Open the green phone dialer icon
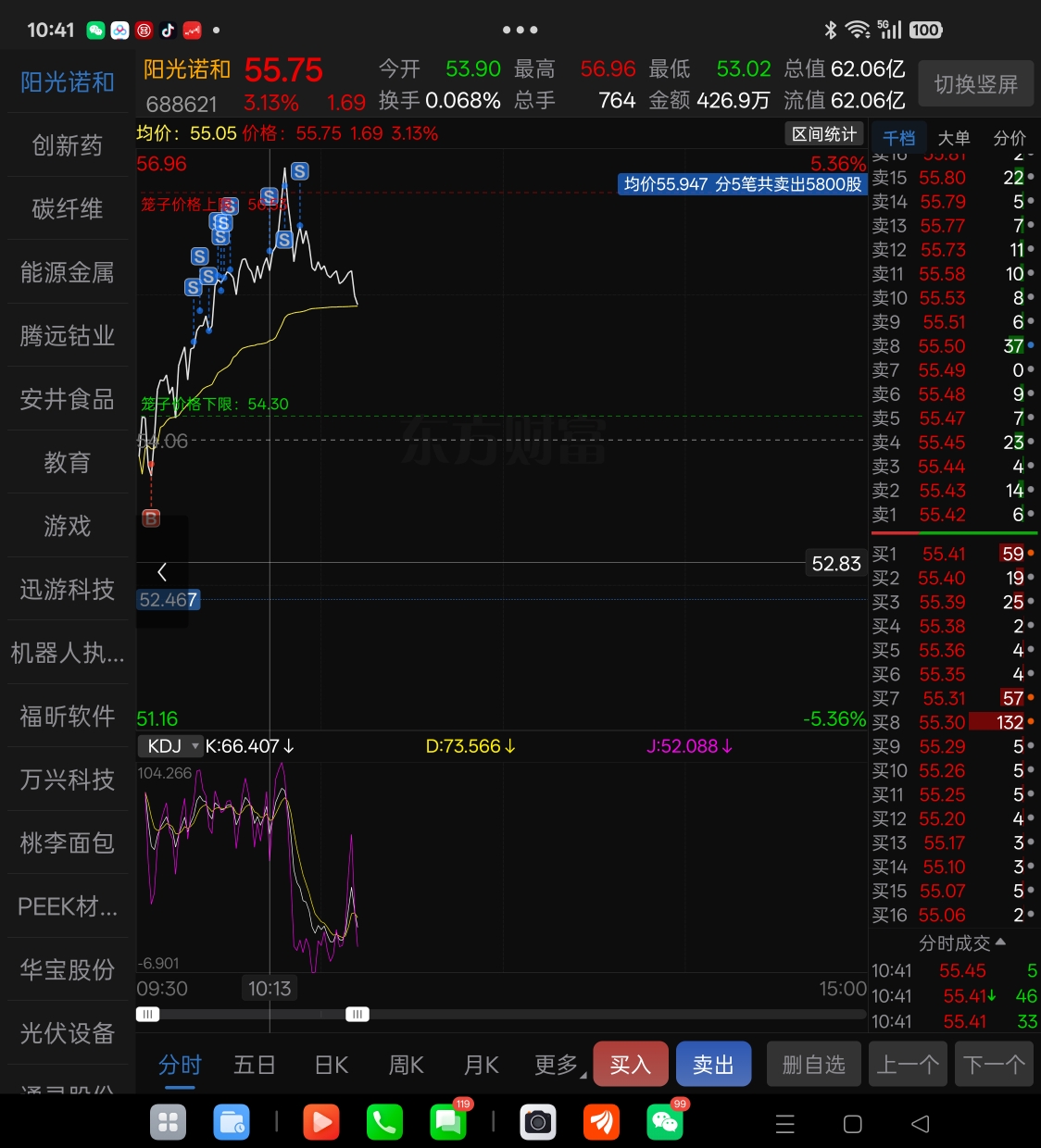The height and width of the screenshot is (1148, 1041). (384, 1123)
